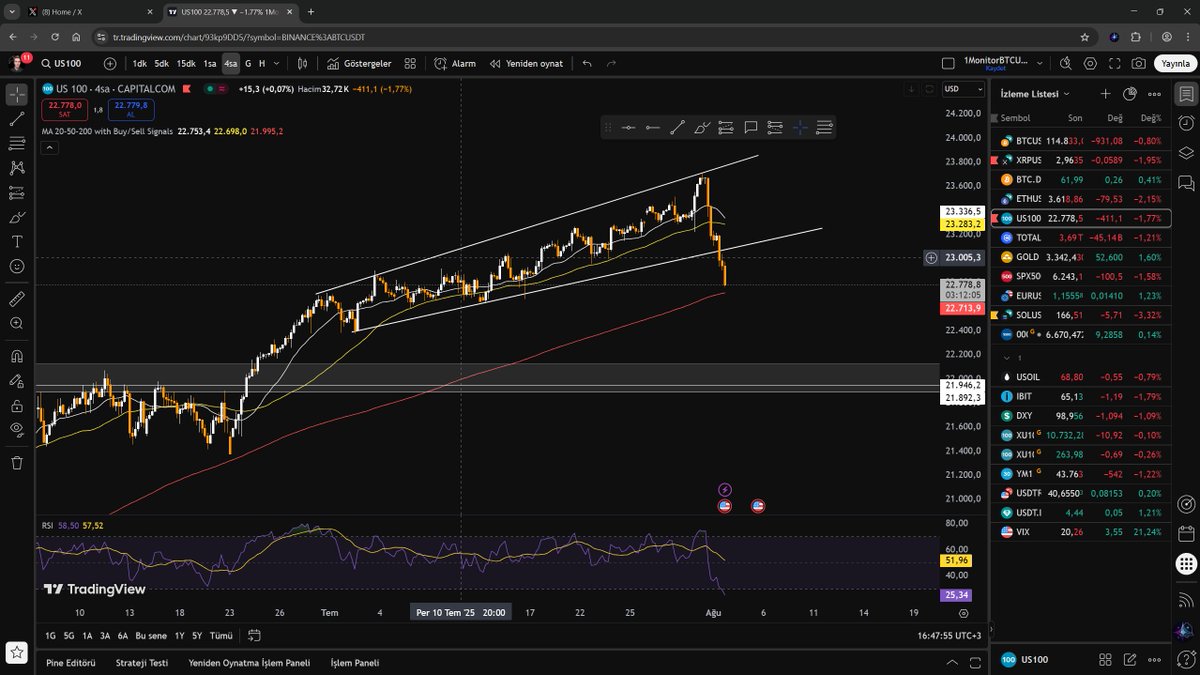Create an Alarm alert

coord(455,63)
